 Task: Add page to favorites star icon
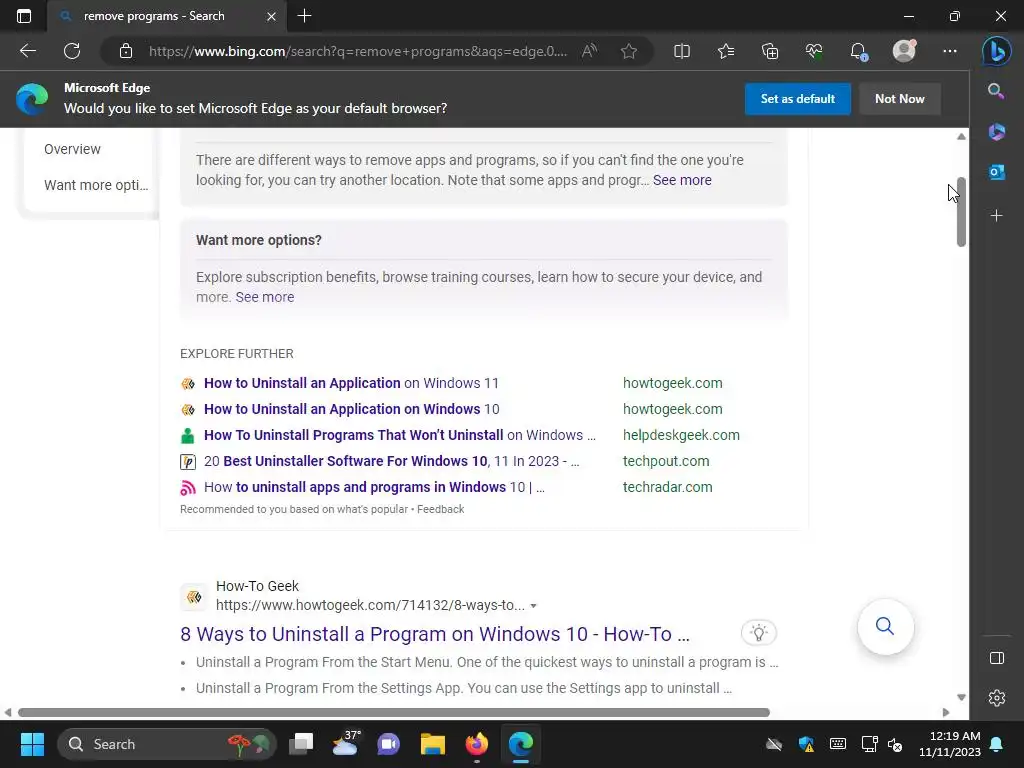tap(629, 51)
